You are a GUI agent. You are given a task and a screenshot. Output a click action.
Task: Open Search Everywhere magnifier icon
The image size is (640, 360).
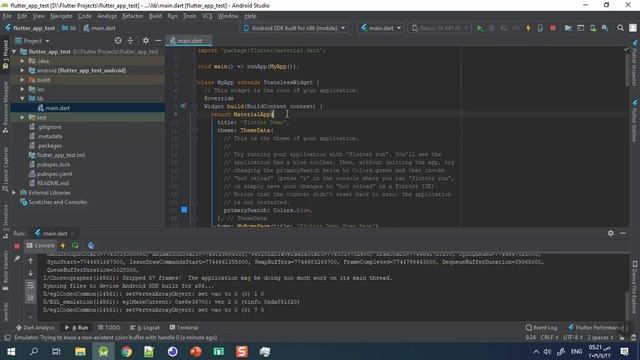[x=620, y=28]
